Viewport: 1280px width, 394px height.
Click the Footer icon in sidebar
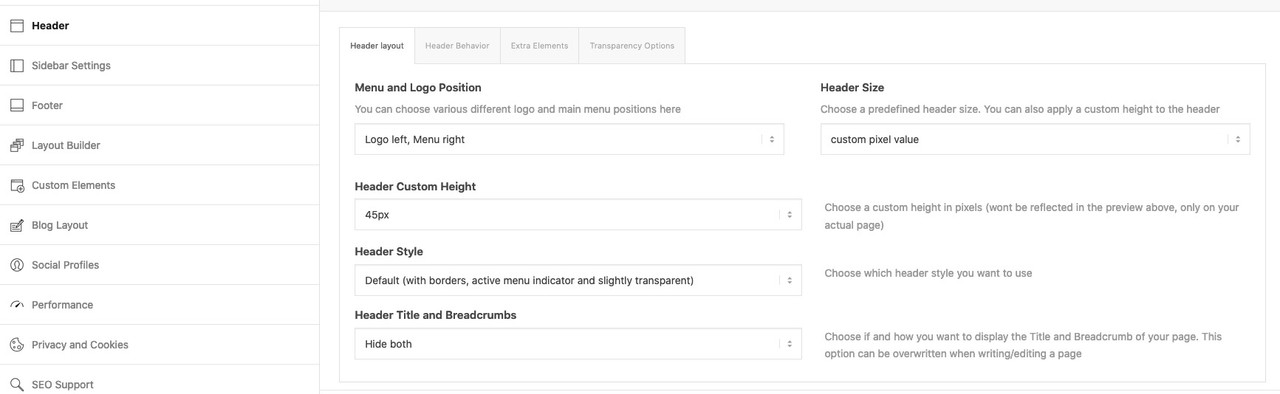coord(16,105)
